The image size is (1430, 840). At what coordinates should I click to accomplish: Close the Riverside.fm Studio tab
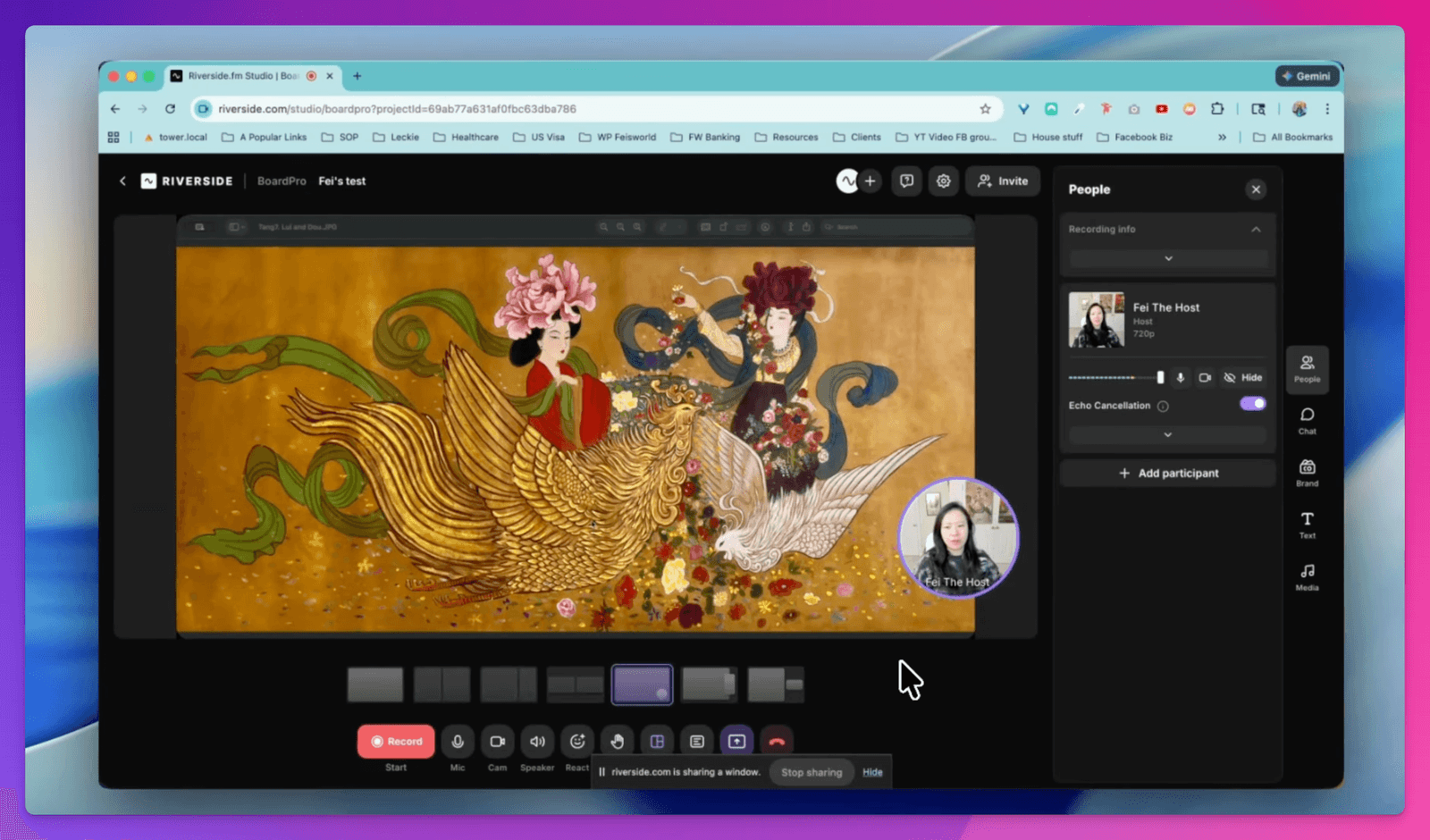tap(330, 76)
